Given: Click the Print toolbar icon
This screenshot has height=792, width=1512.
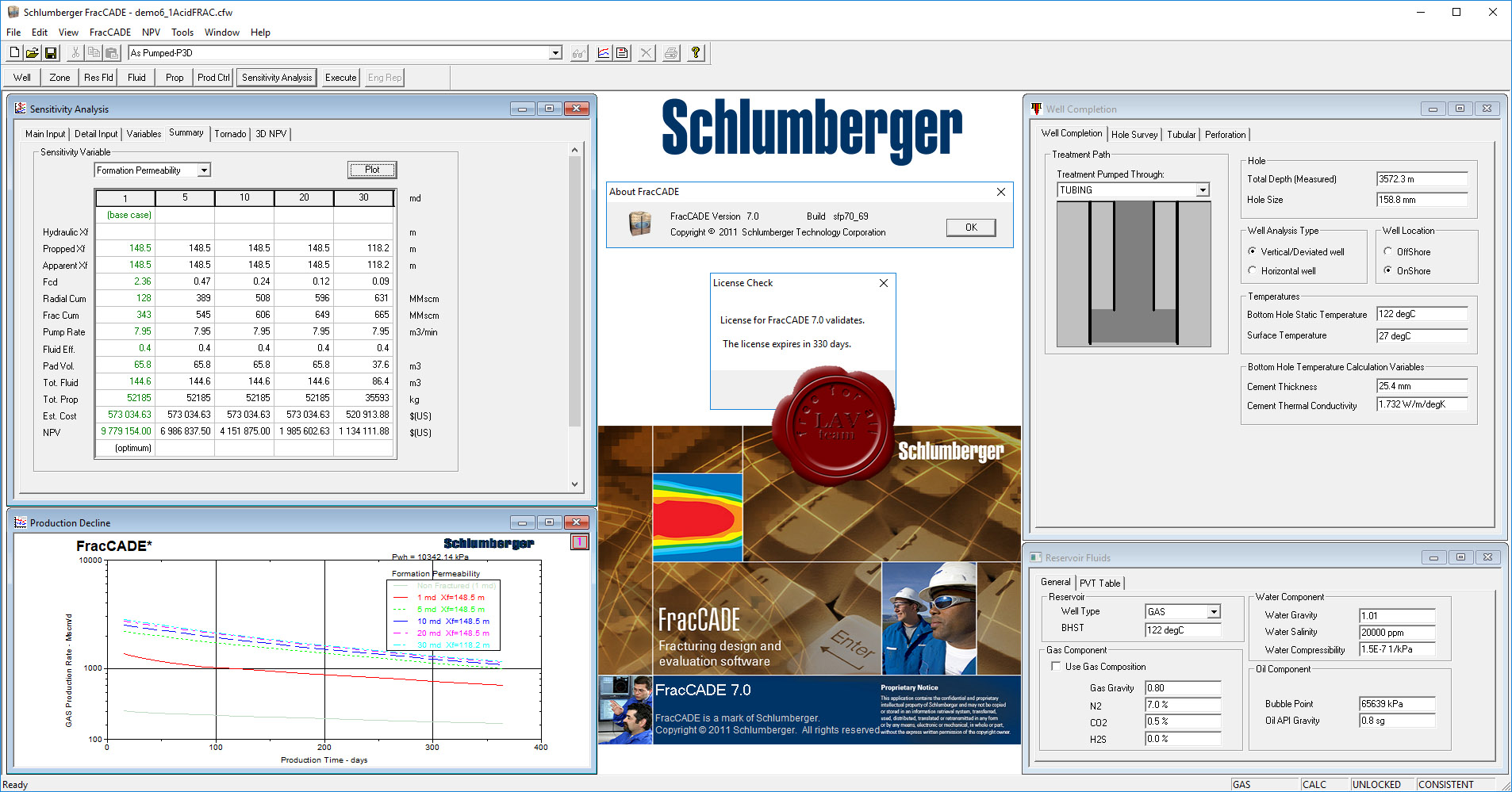Looking at the screenshot, I should pos(671,53).
